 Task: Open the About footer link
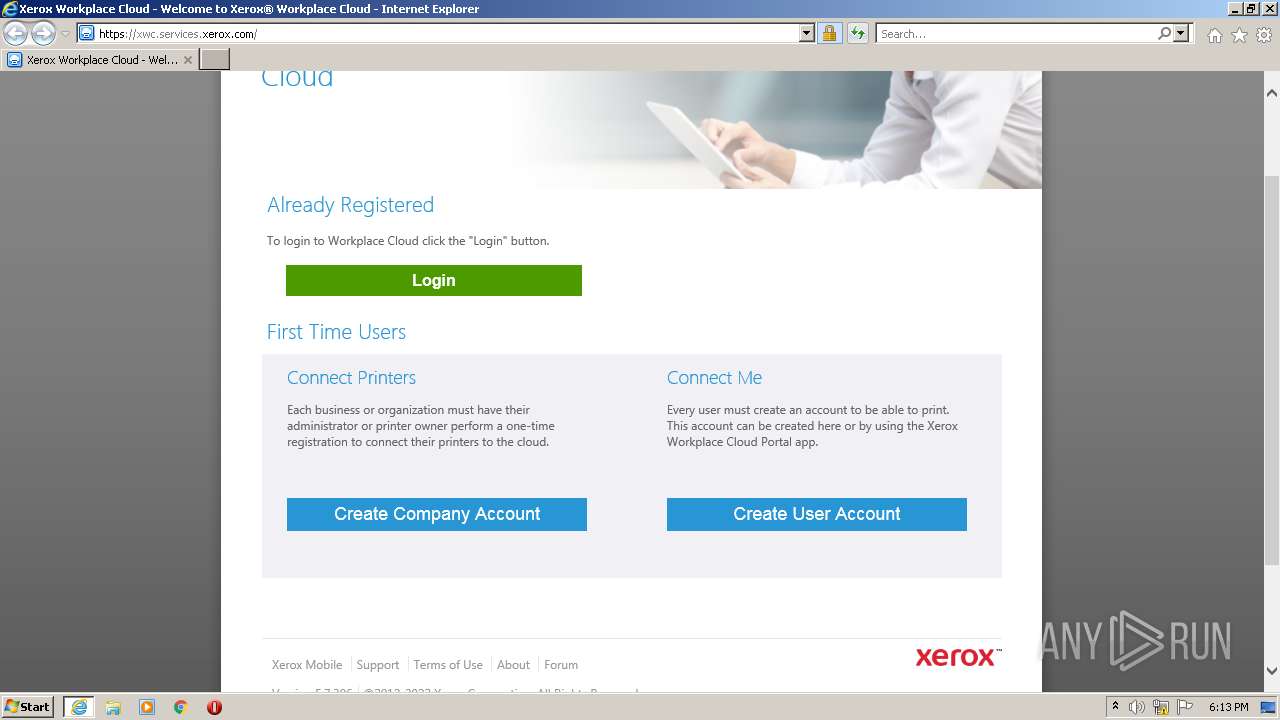click(x=513, y=665)
